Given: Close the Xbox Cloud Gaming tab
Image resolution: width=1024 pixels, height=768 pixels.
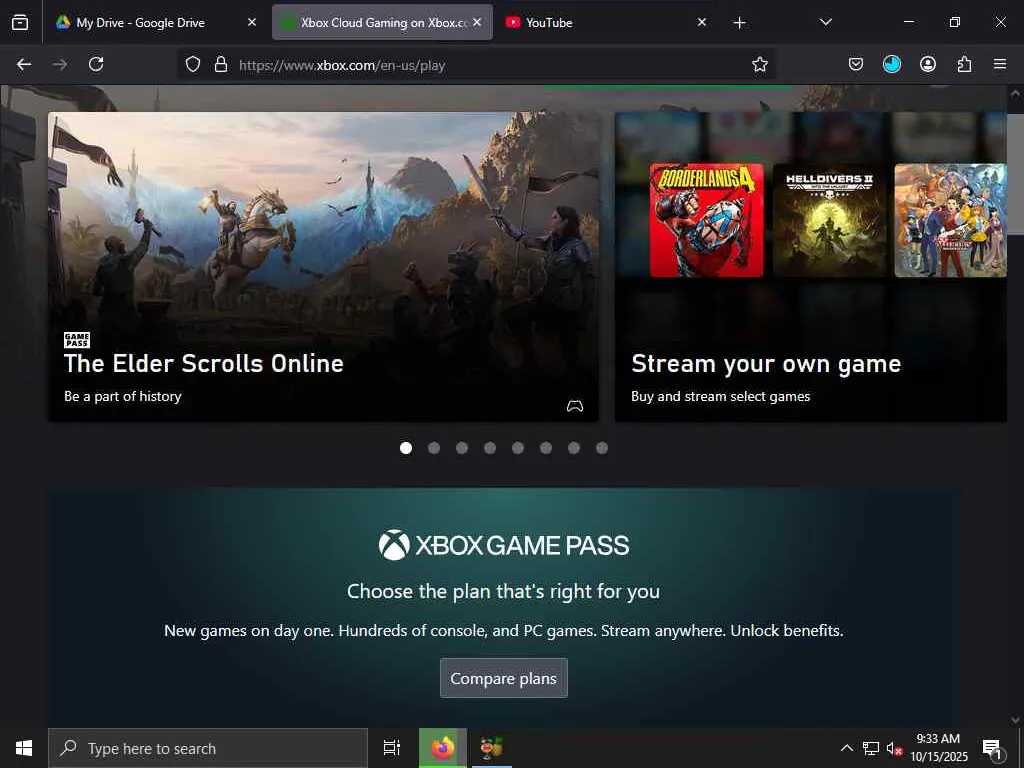Looking at the screenshot, I should tap(477, 22).
